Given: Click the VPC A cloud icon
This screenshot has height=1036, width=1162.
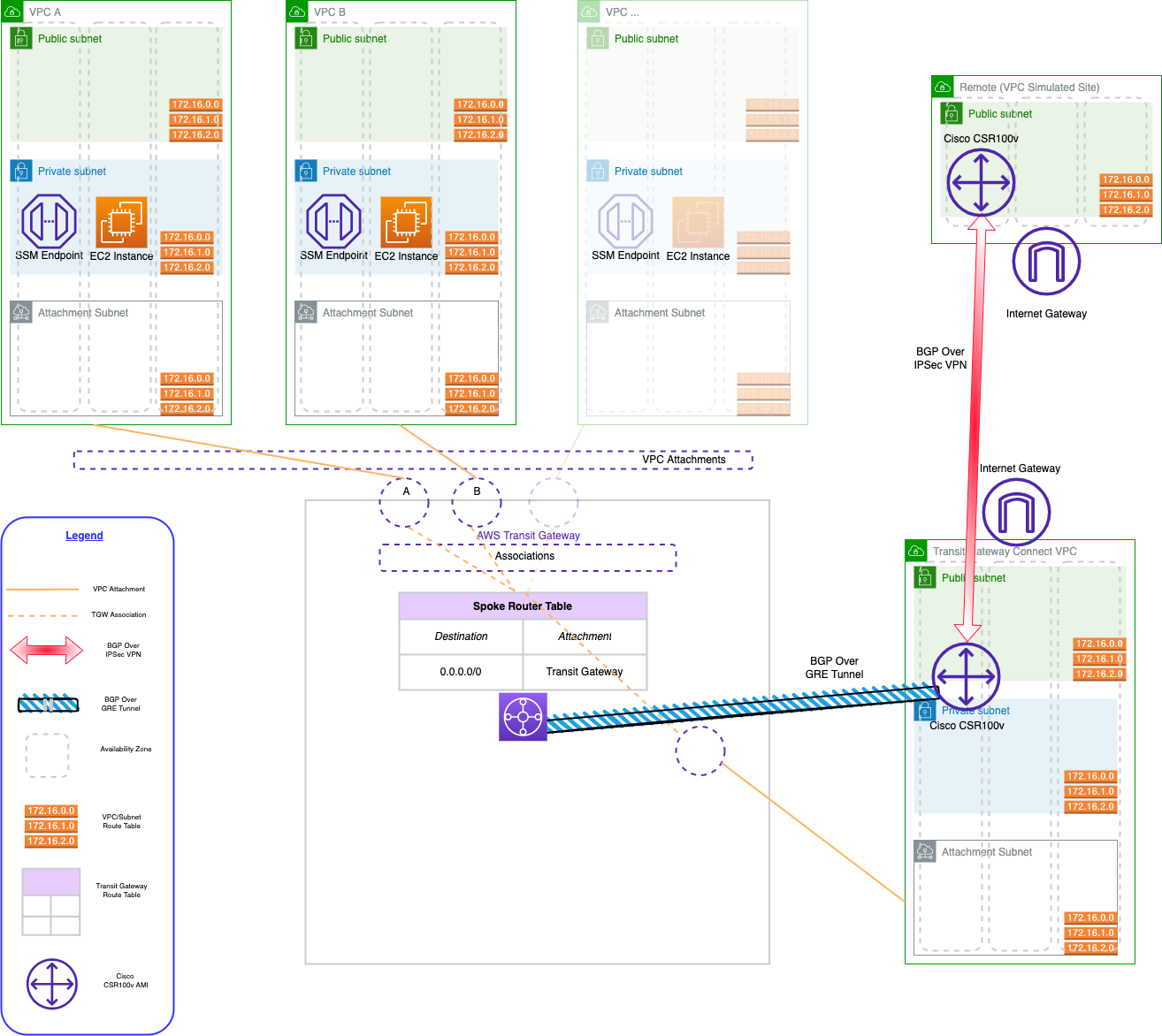Looking at the screenshot, I should tap(13, 11).
